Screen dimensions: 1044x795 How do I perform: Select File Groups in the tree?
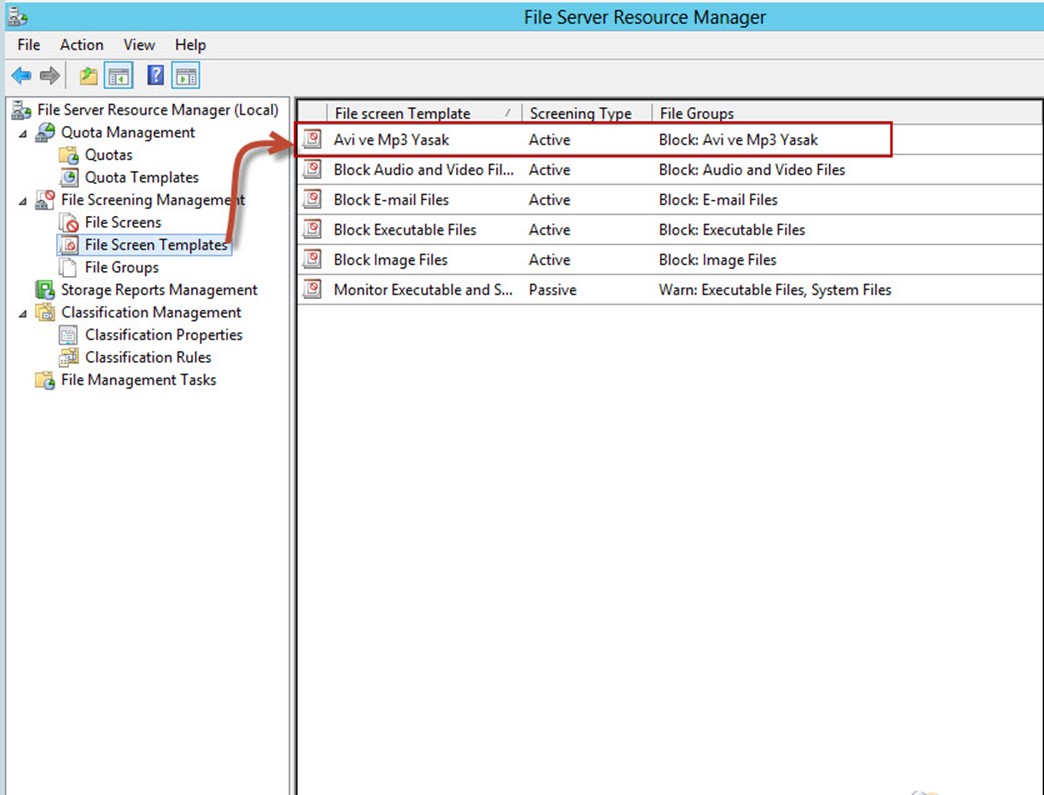pyautogui.click(x=122, y=268)
